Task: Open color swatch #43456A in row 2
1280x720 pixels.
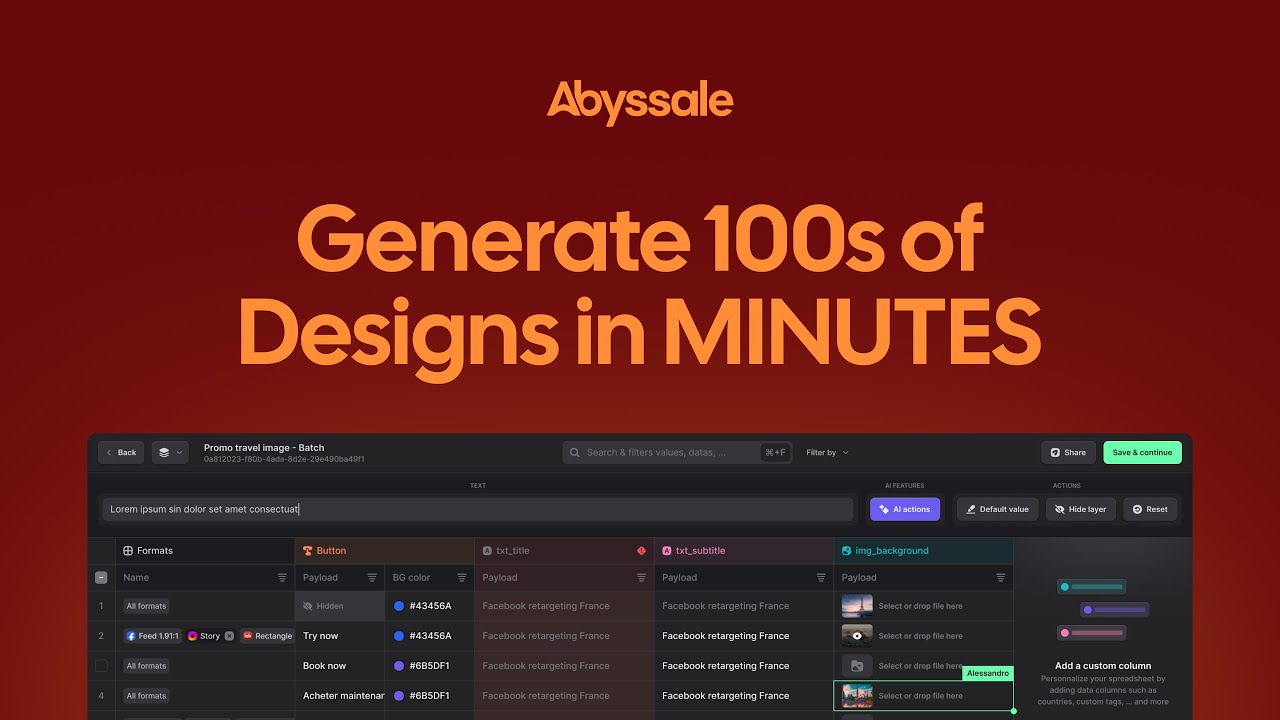Action: pyautogui.click(x=399, y=636)
